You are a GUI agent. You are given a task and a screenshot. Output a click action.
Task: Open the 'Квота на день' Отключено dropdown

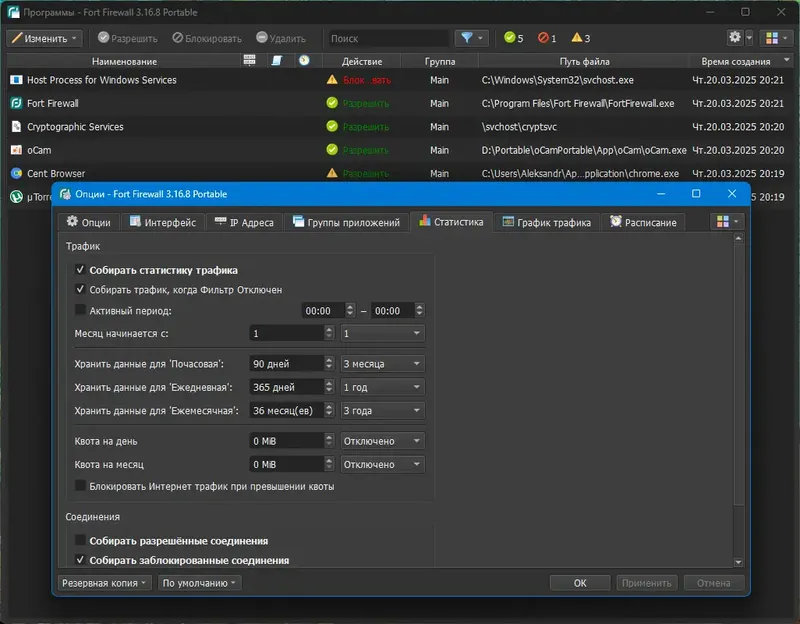pos(382,441)
